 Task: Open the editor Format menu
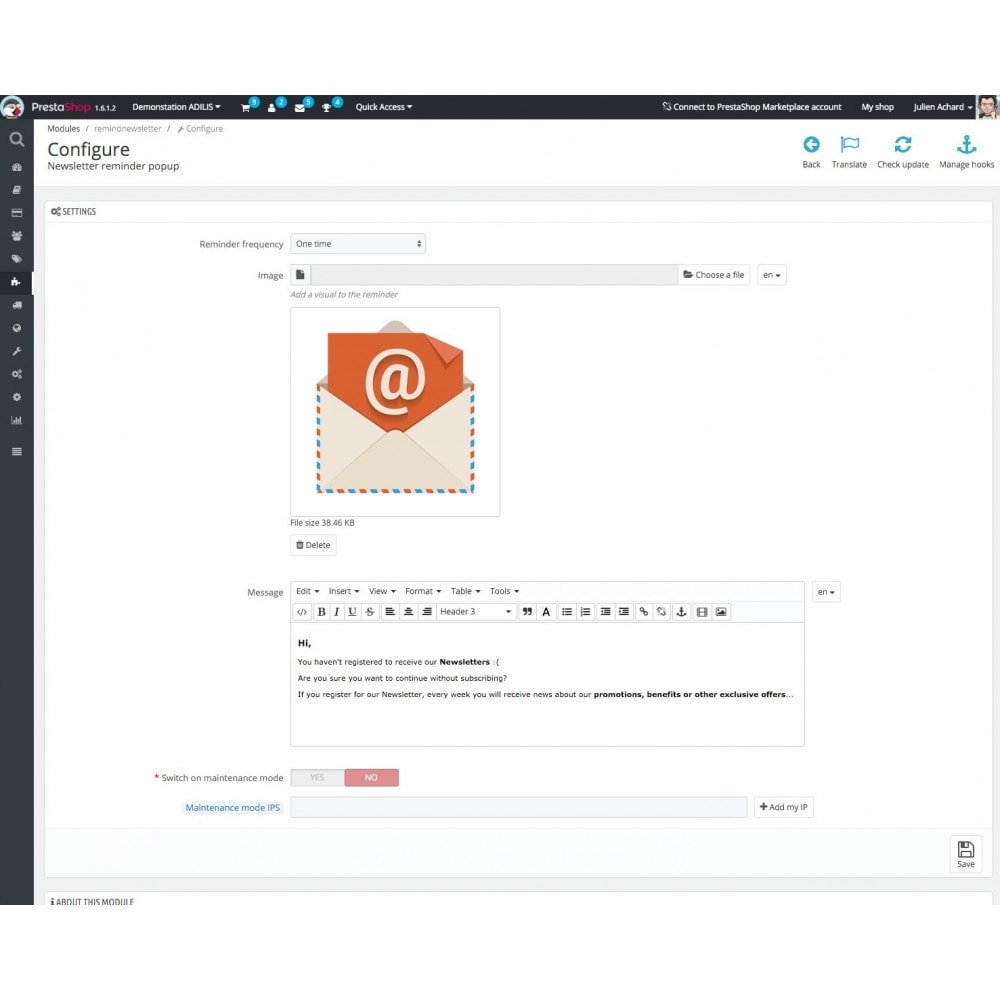click(423, 591)
